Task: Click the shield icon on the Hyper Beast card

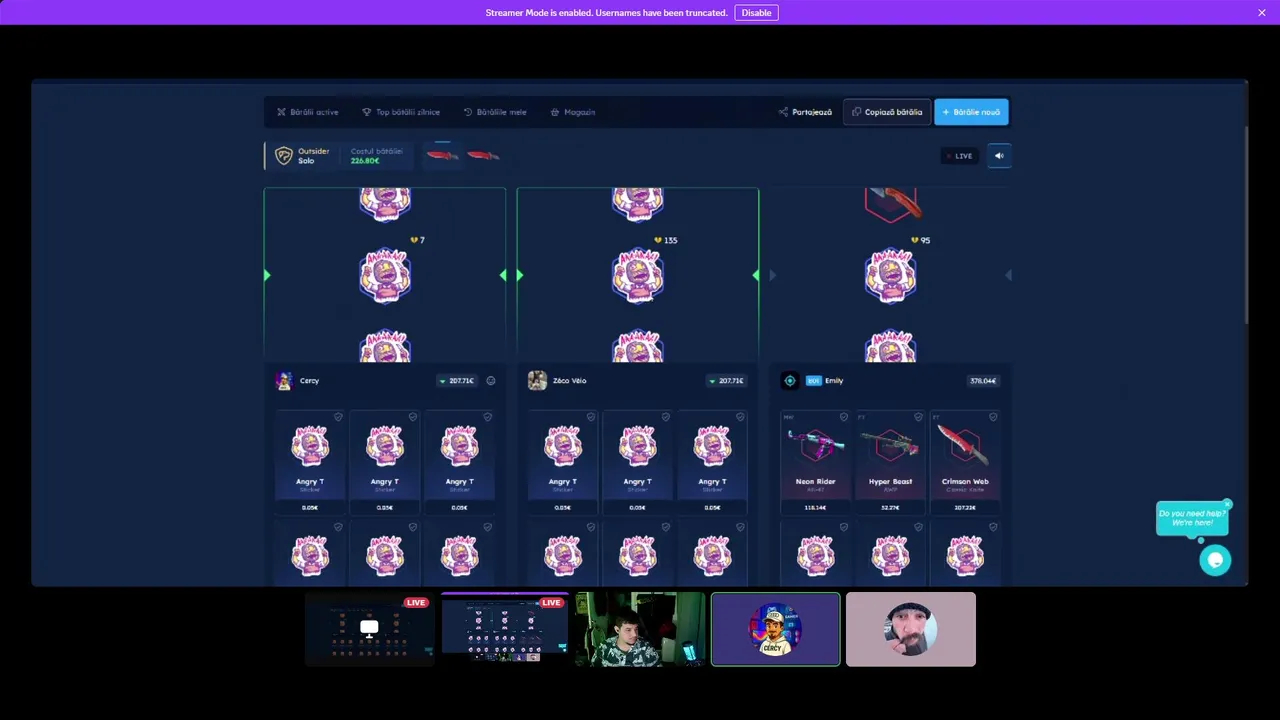Action: pos(918,417)
